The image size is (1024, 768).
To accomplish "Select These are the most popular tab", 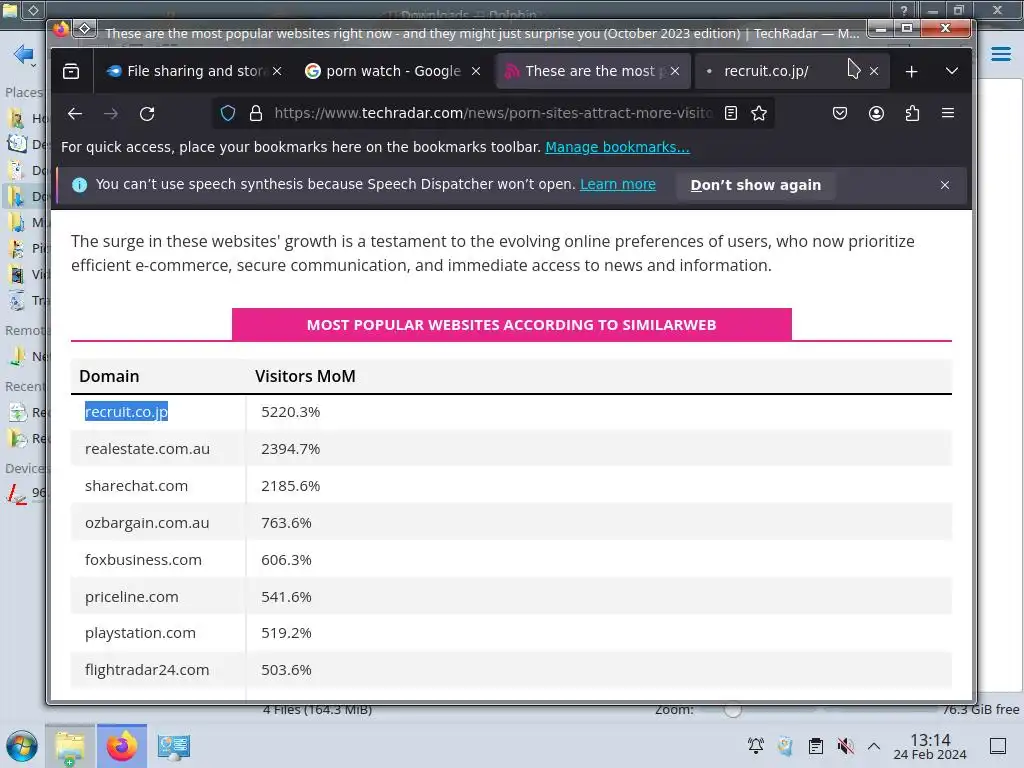I will tap(593, 71).
